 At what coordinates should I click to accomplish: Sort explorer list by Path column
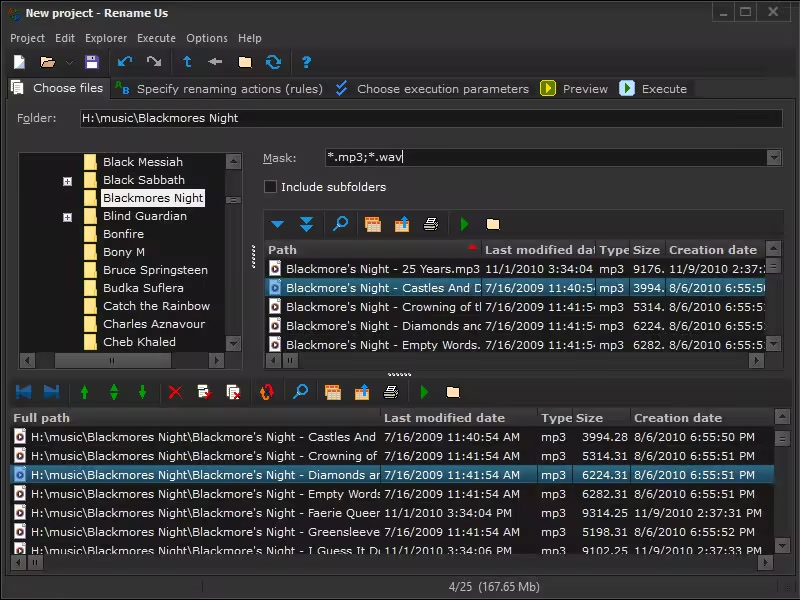(373, 250)
